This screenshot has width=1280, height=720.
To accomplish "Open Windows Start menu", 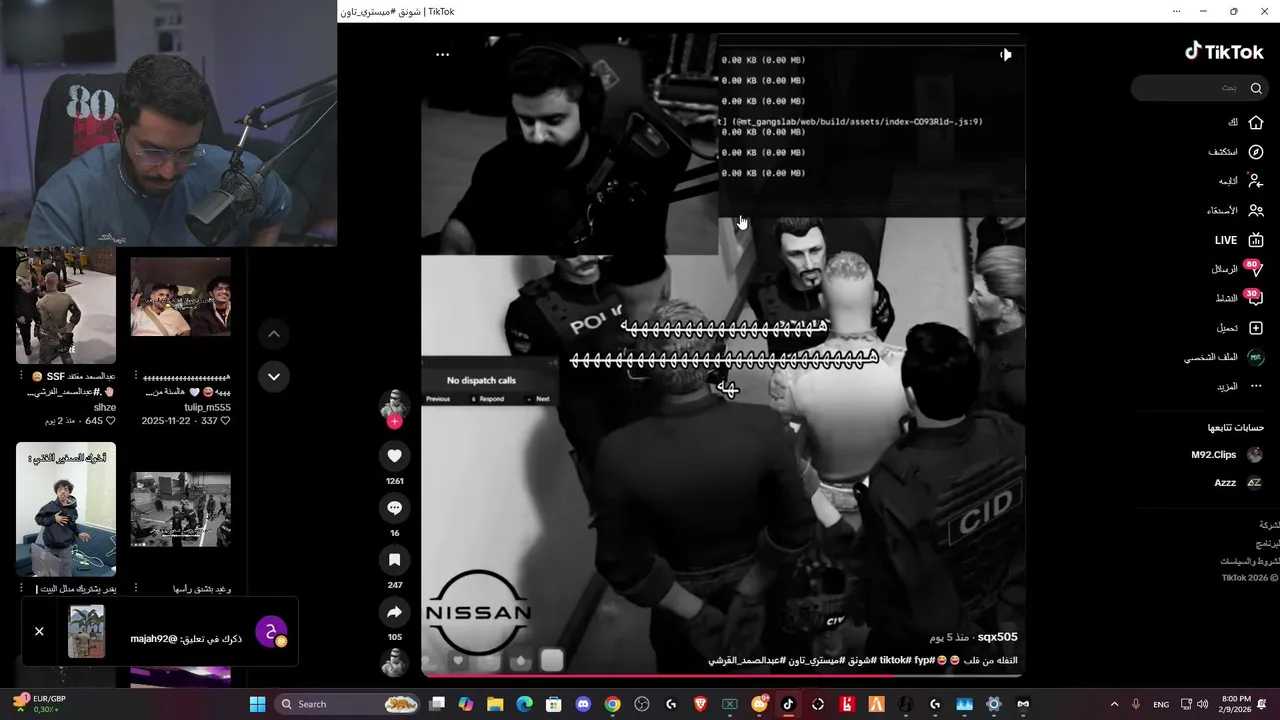I will point(257,704).
